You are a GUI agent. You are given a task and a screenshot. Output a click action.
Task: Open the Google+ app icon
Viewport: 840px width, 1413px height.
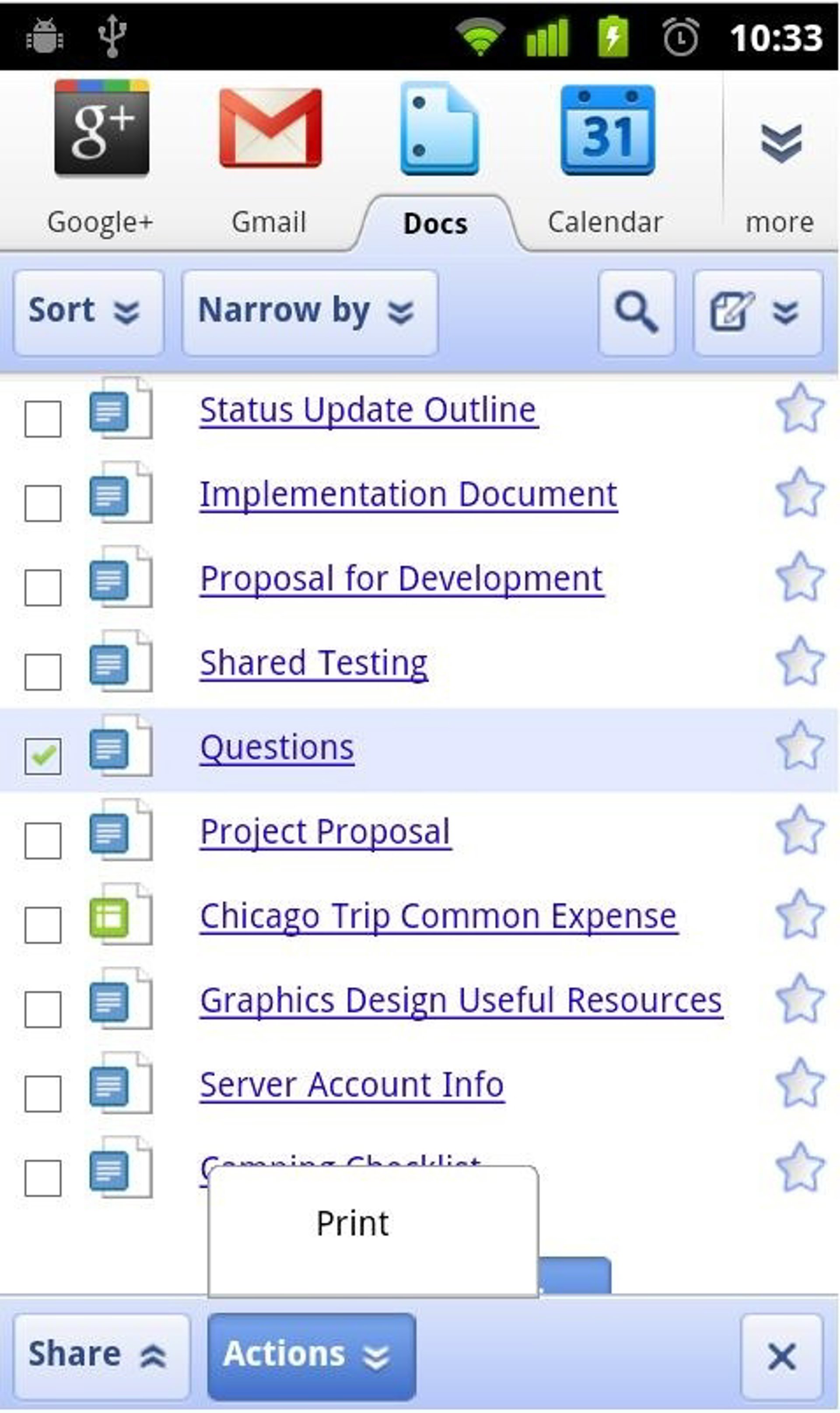(102, 128)
